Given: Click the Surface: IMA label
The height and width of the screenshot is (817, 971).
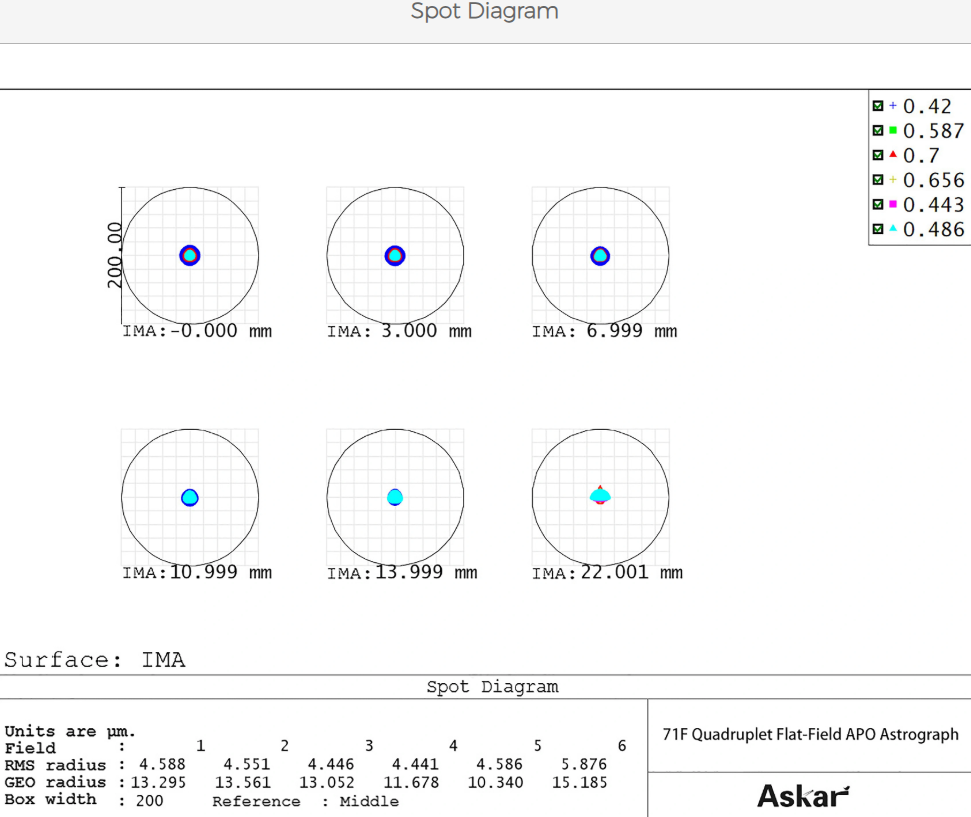Looking at the screenshot, I should [95, 660].
